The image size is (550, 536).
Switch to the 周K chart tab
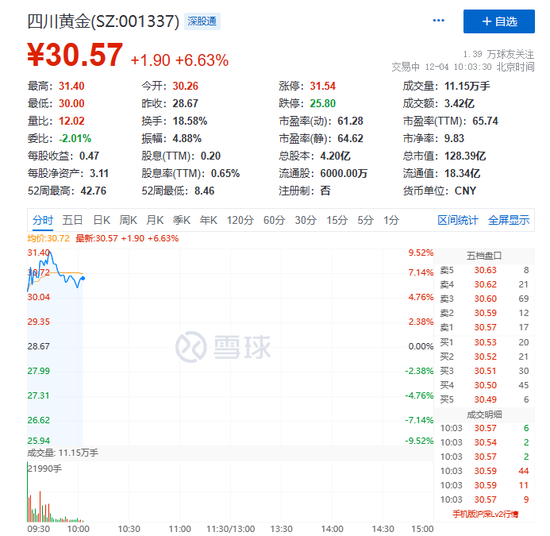click(128, 220)
